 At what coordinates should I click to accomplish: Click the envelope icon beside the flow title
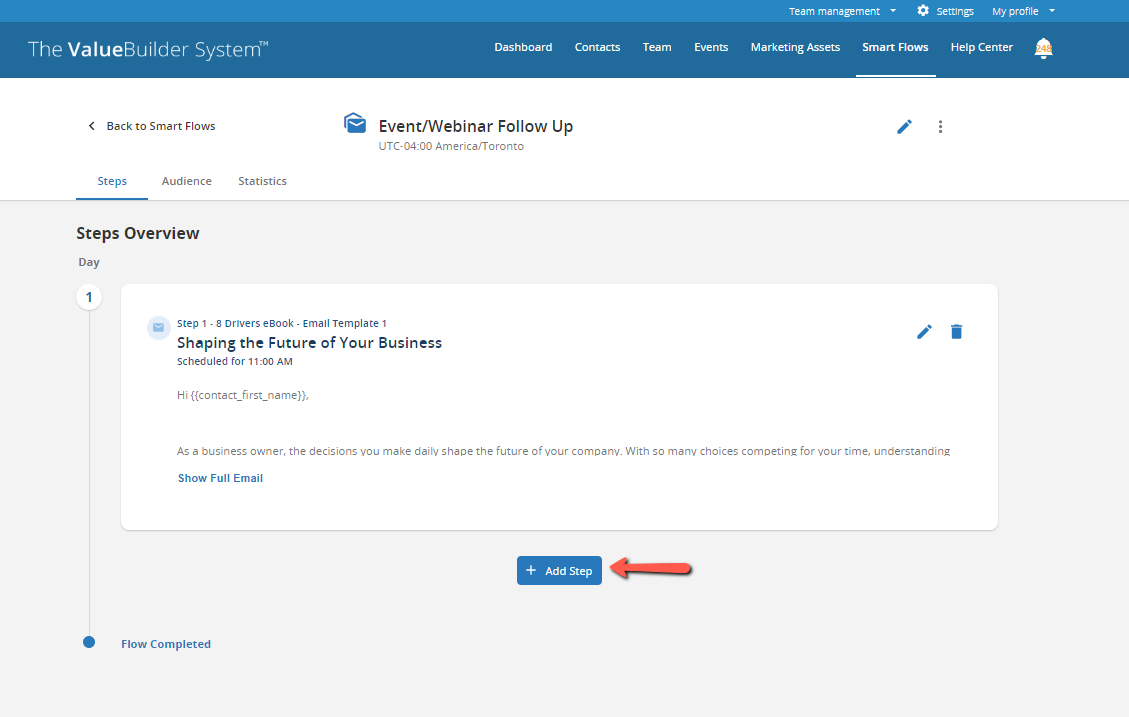(355, 121)
